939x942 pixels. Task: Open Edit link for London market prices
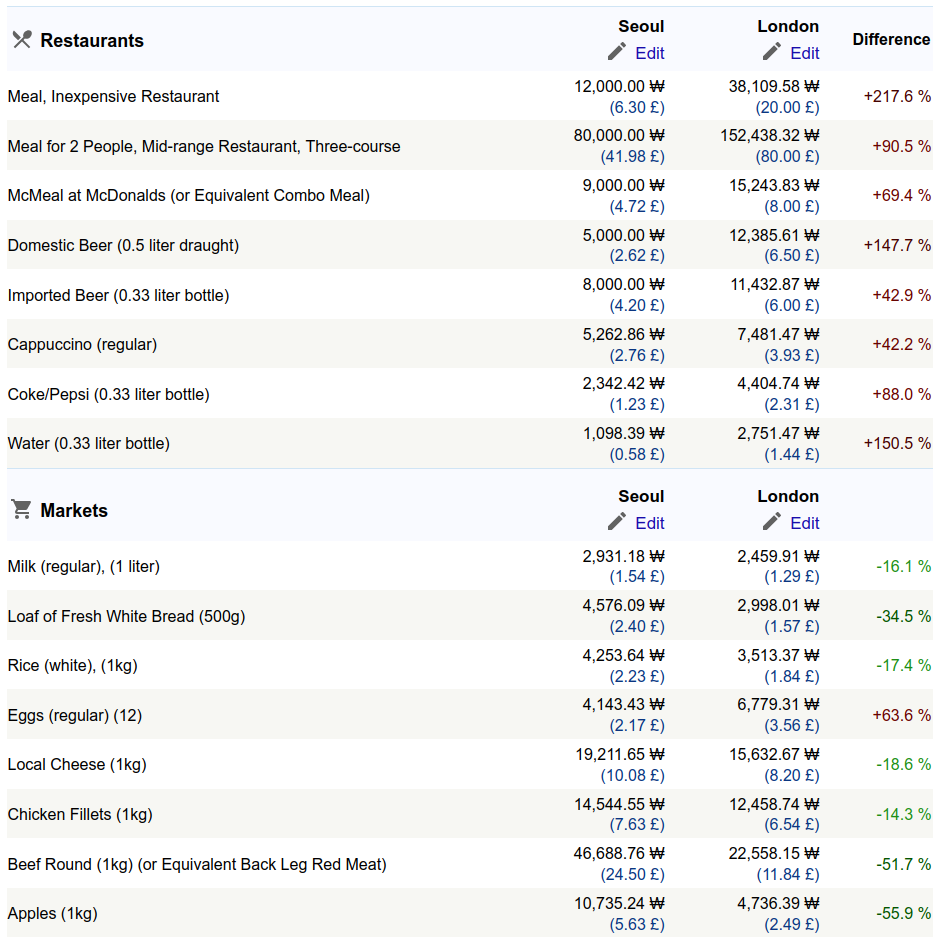click(x=804, y=523)
